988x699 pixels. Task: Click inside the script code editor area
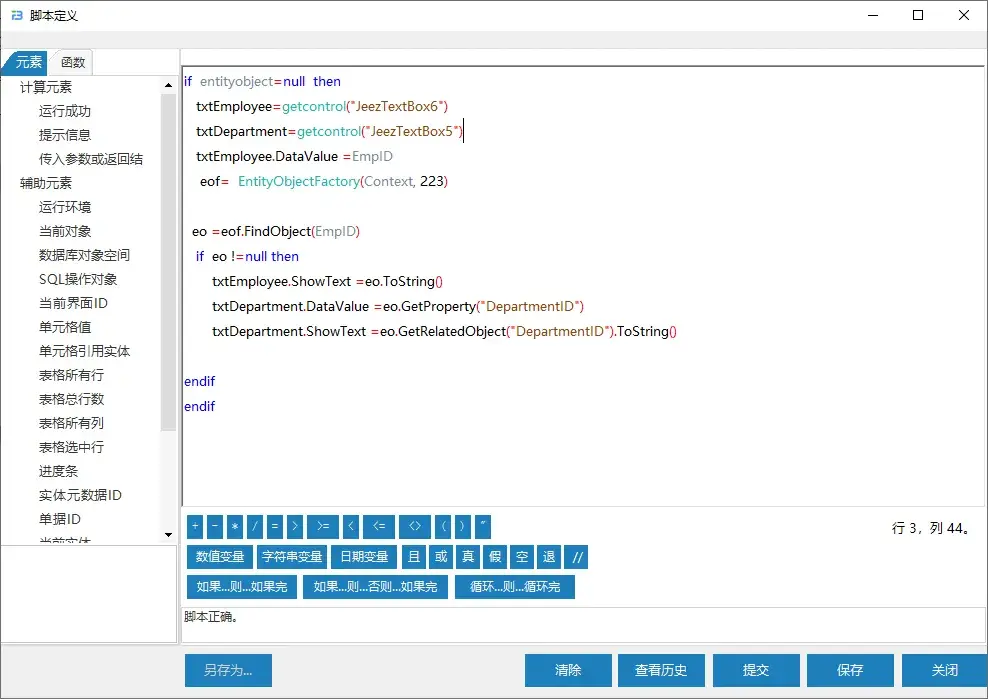(x=580, y=440)
